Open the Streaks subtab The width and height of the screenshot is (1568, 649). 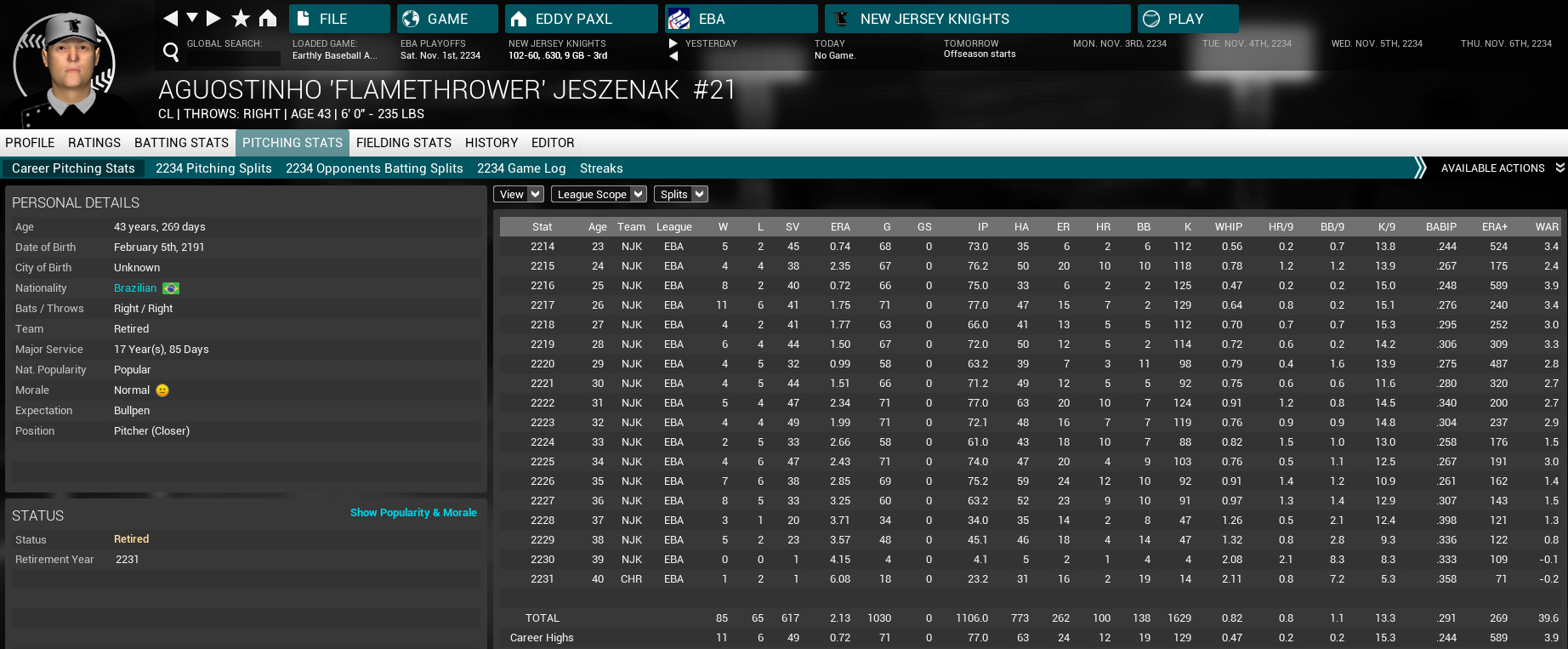tap(601, 168)
